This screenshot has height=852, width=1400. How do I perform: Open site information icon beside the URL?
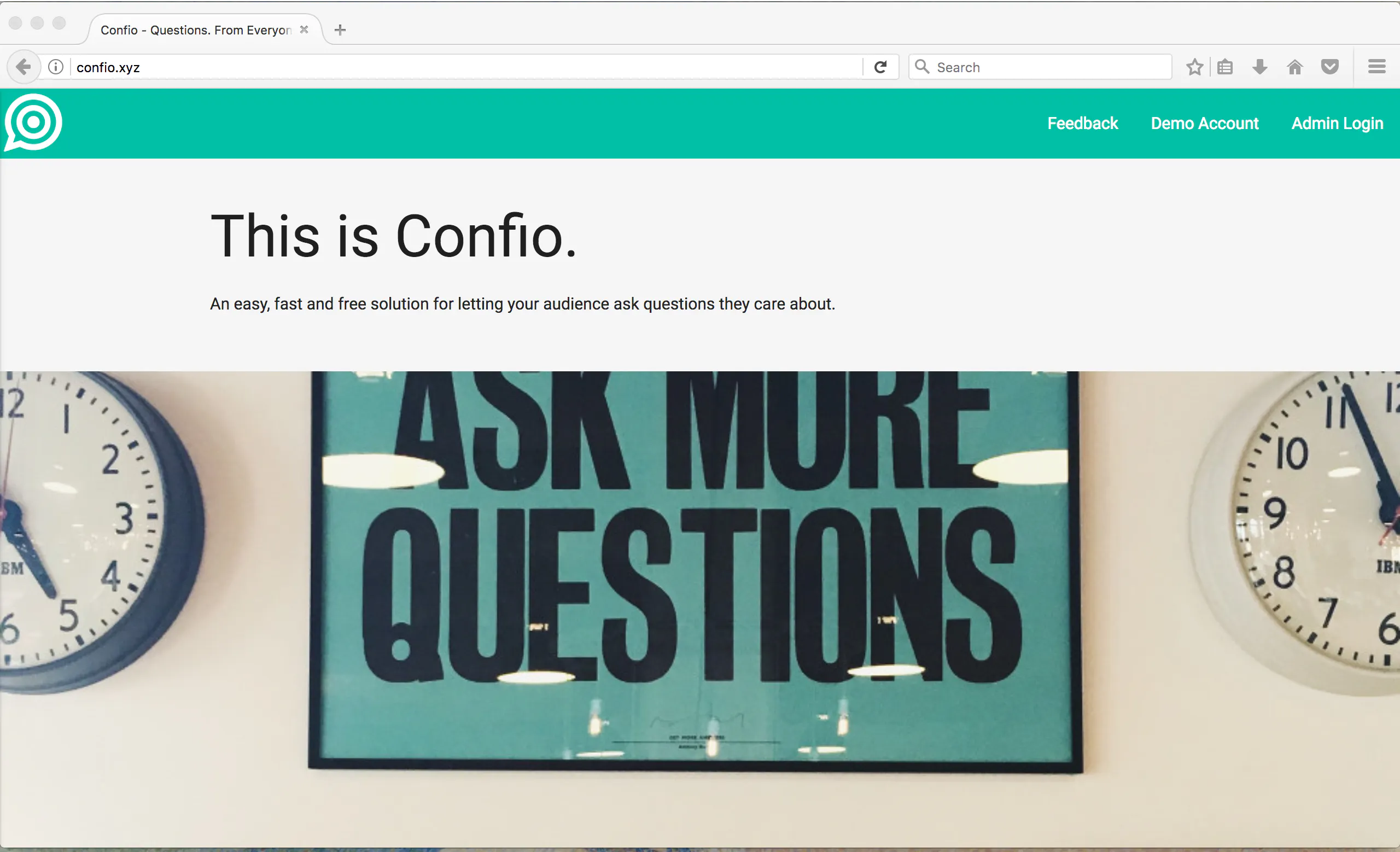click(x=56, y=67)
